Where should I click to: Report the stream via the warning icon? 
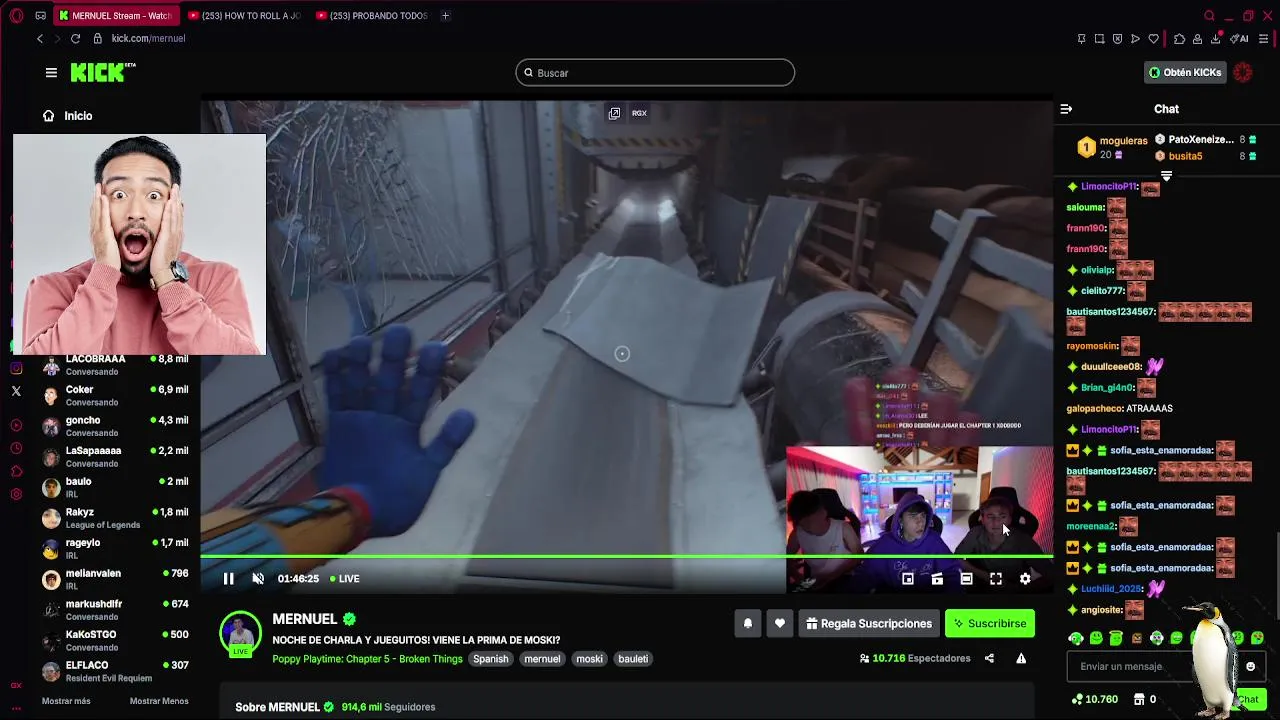tap(1021, 658)
